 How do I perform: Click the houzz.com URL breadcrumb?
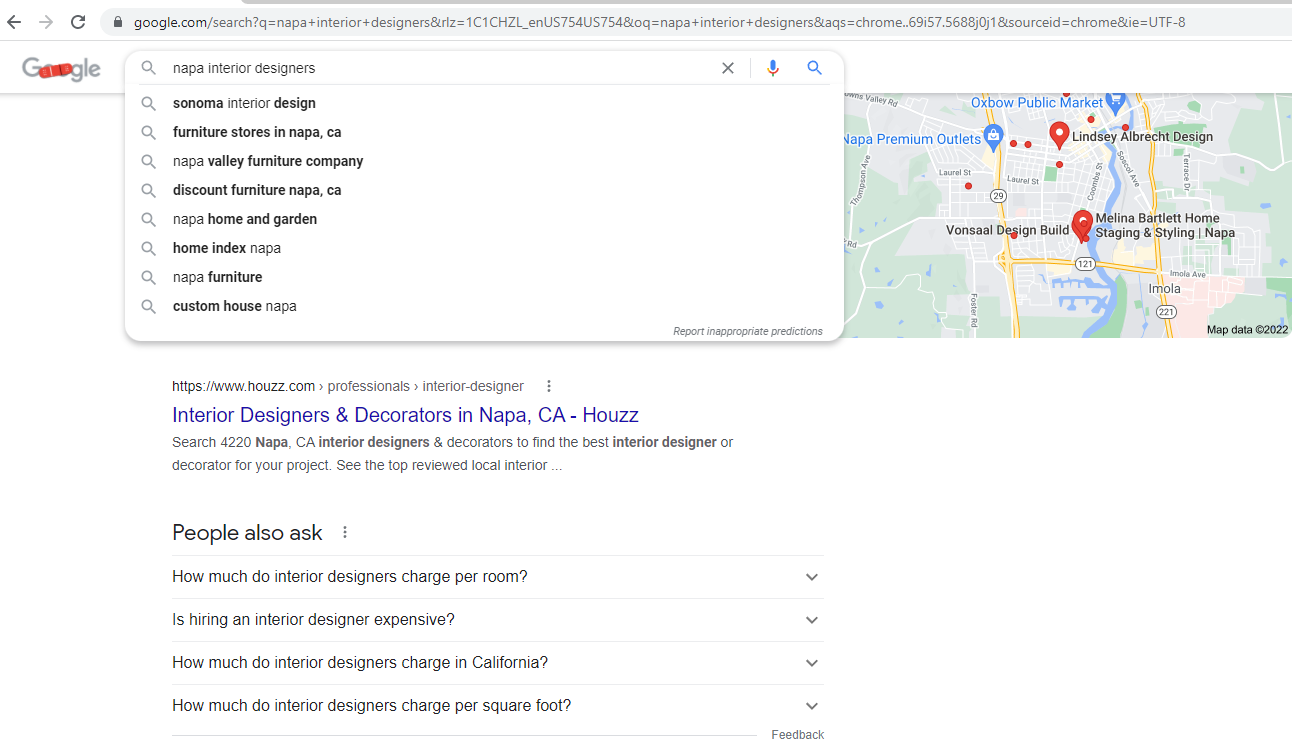coord(348,386)
